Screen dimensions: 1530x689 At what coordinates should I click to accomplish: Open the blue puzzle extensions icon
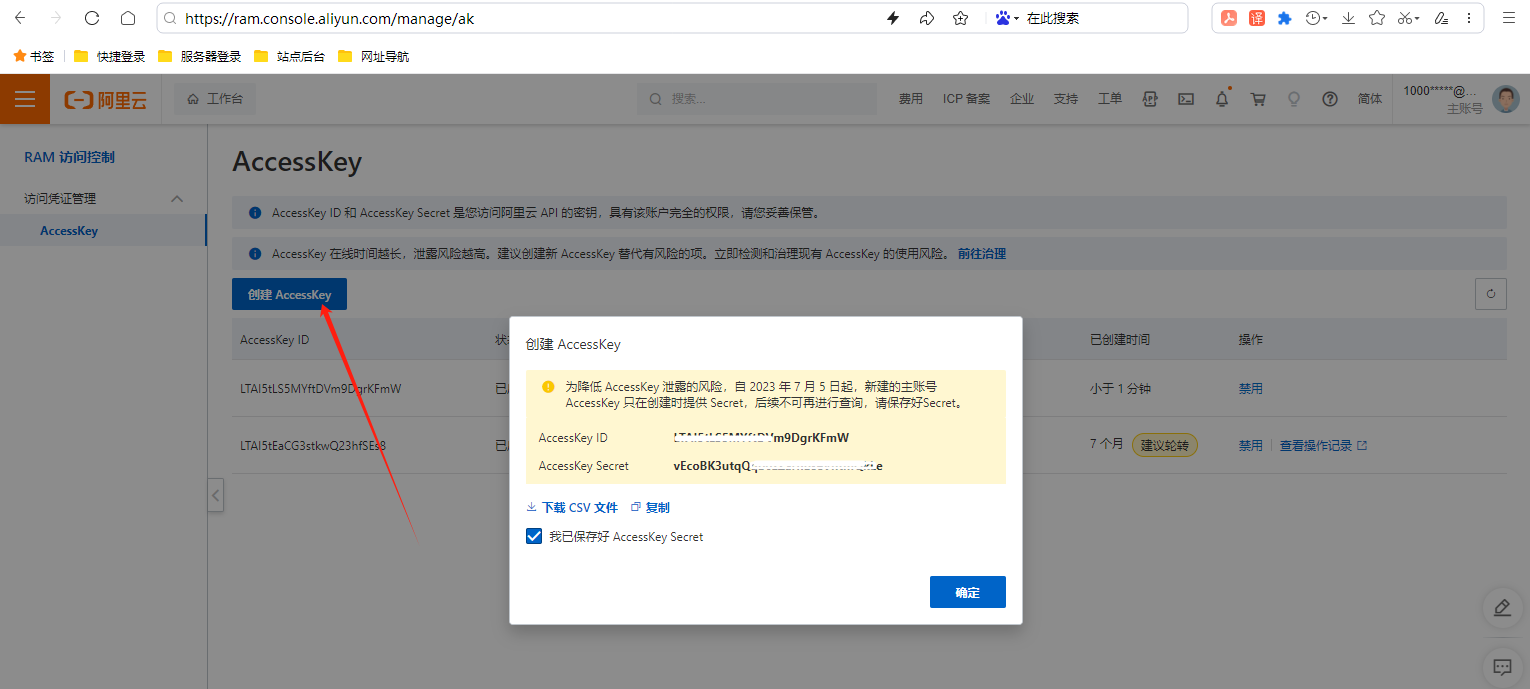coord(1285,18)
